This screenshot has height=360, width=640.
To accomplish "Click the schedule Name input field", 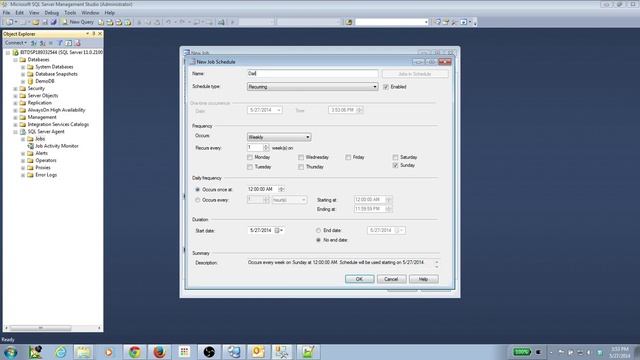I will (x=312, y=73).
